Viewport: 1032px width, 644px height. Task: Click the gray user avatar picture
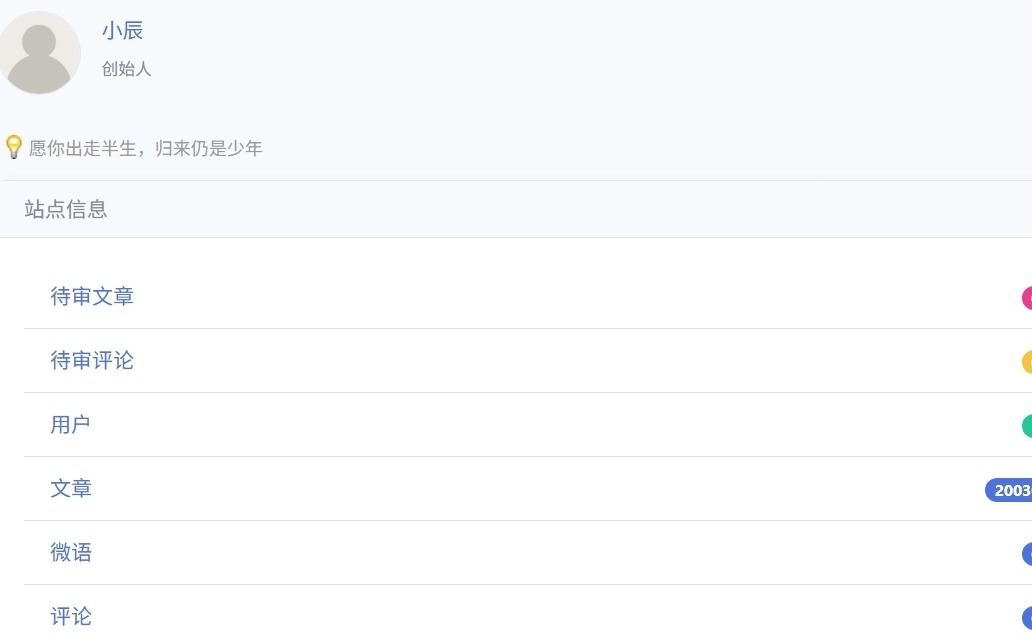(x=39, y=53)
